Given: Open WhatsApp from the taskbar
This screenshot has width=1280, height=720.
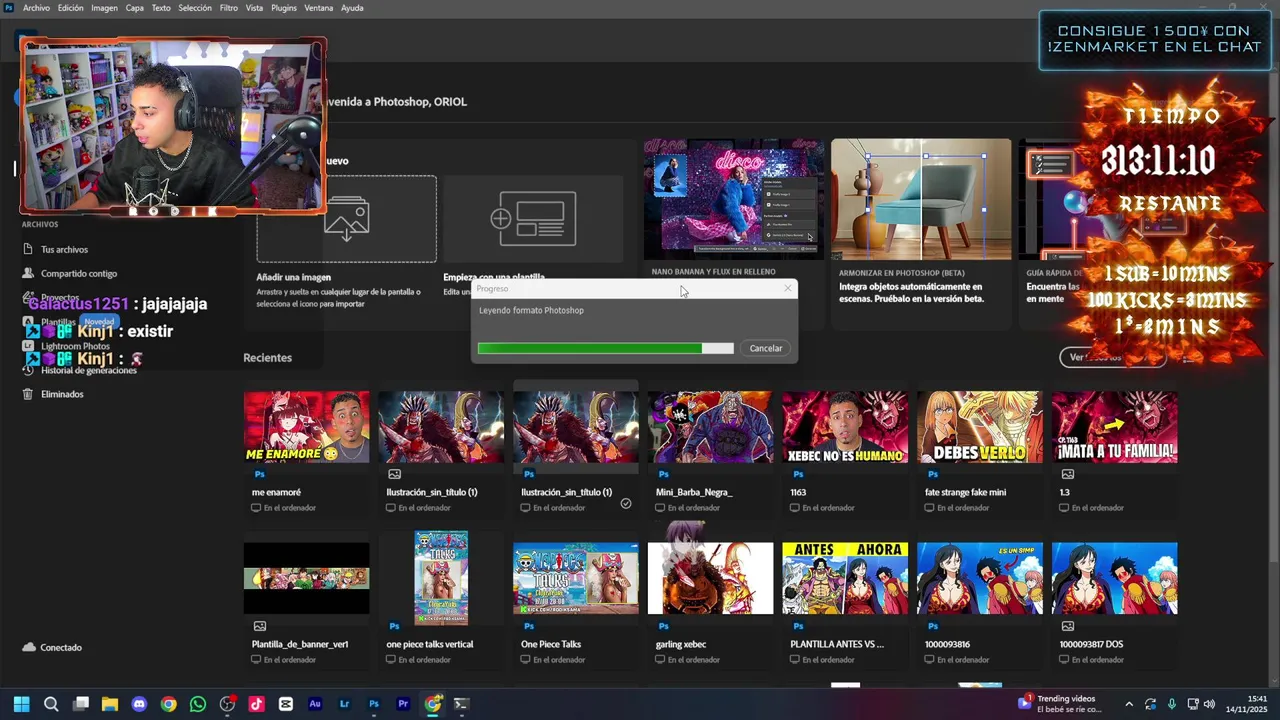Looking at the screenshot, I should point(198,704).
